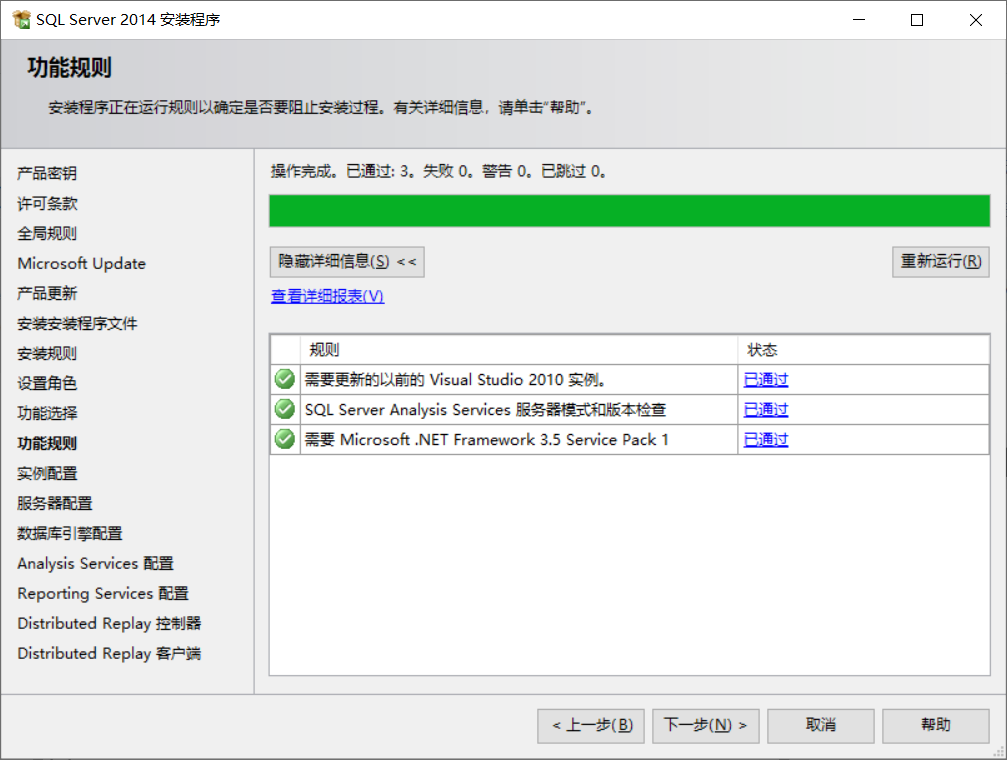The height and width of the screenshot is (760, 1007).
Task: Open 已通过 status link for Visual Studio 2010 rule
Action: (766, 380)
